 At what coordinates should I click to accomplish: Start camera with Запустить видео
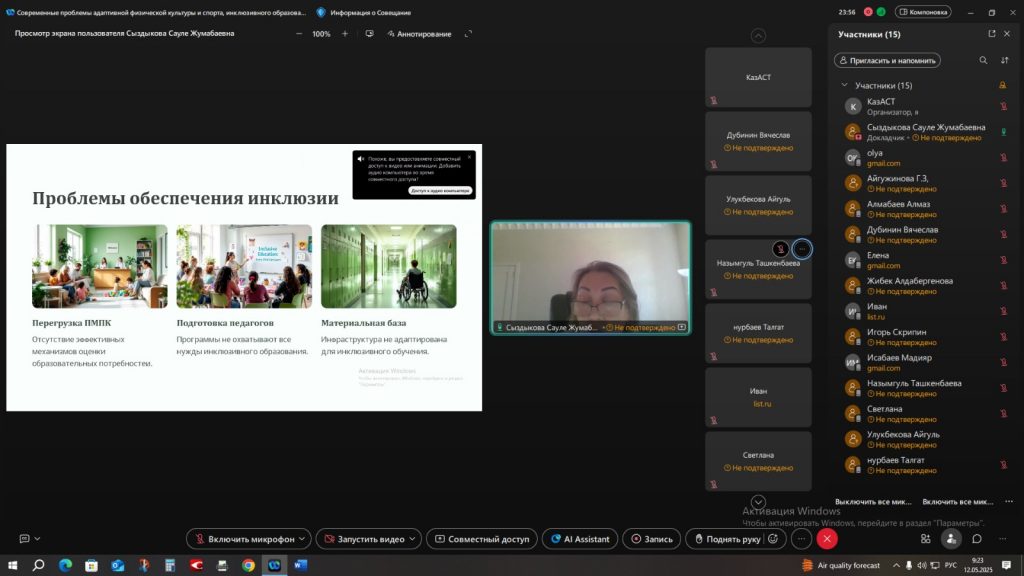click(370, 539)
